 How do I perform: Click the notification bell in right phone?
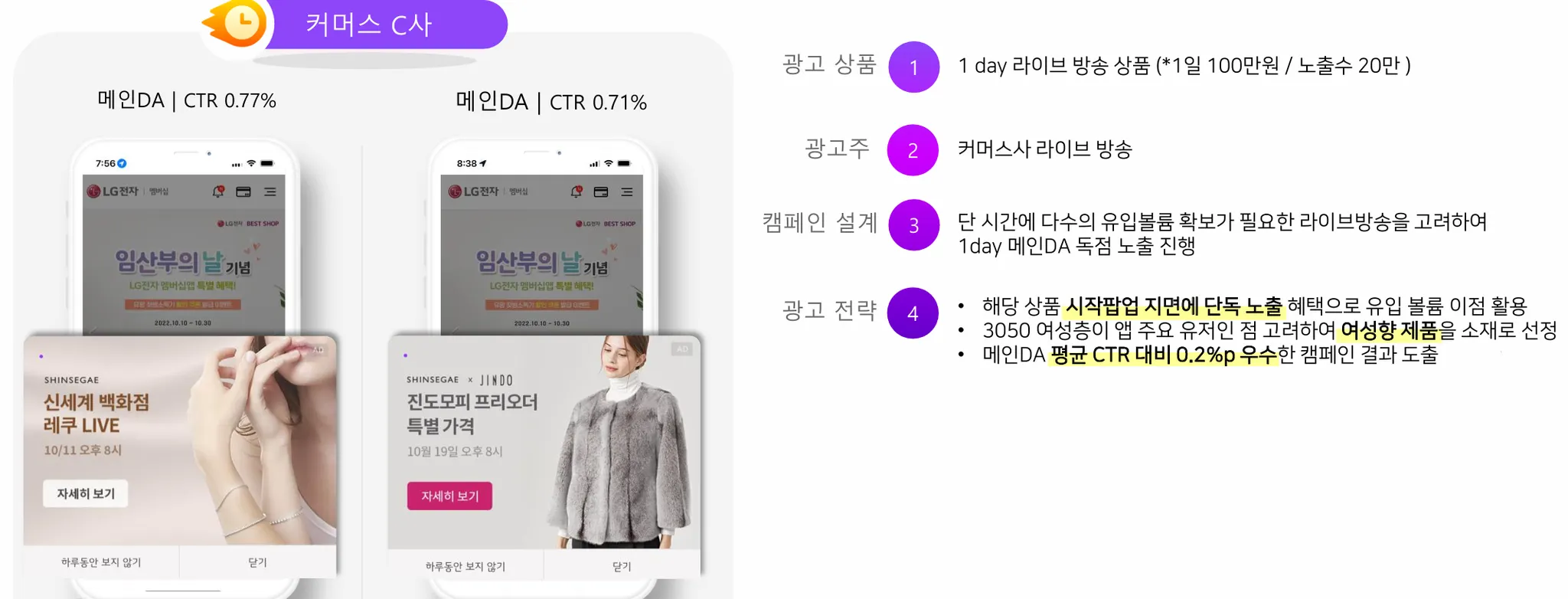(x=577, y=191)
